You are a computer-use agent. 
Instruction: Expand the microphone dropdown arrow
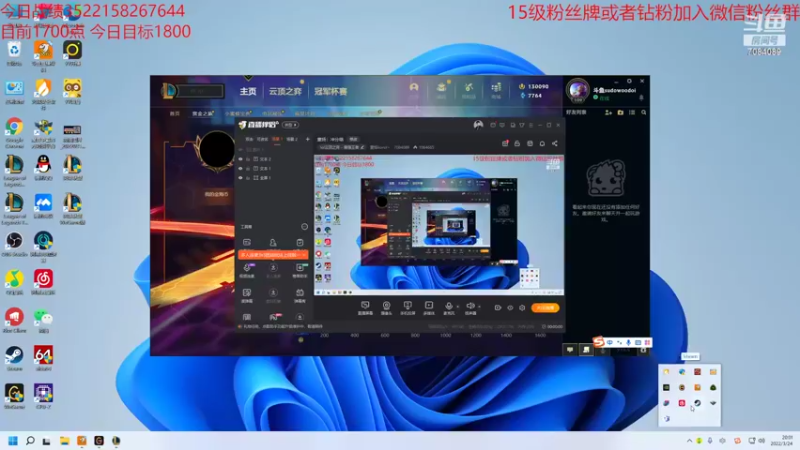pos(457,307)
